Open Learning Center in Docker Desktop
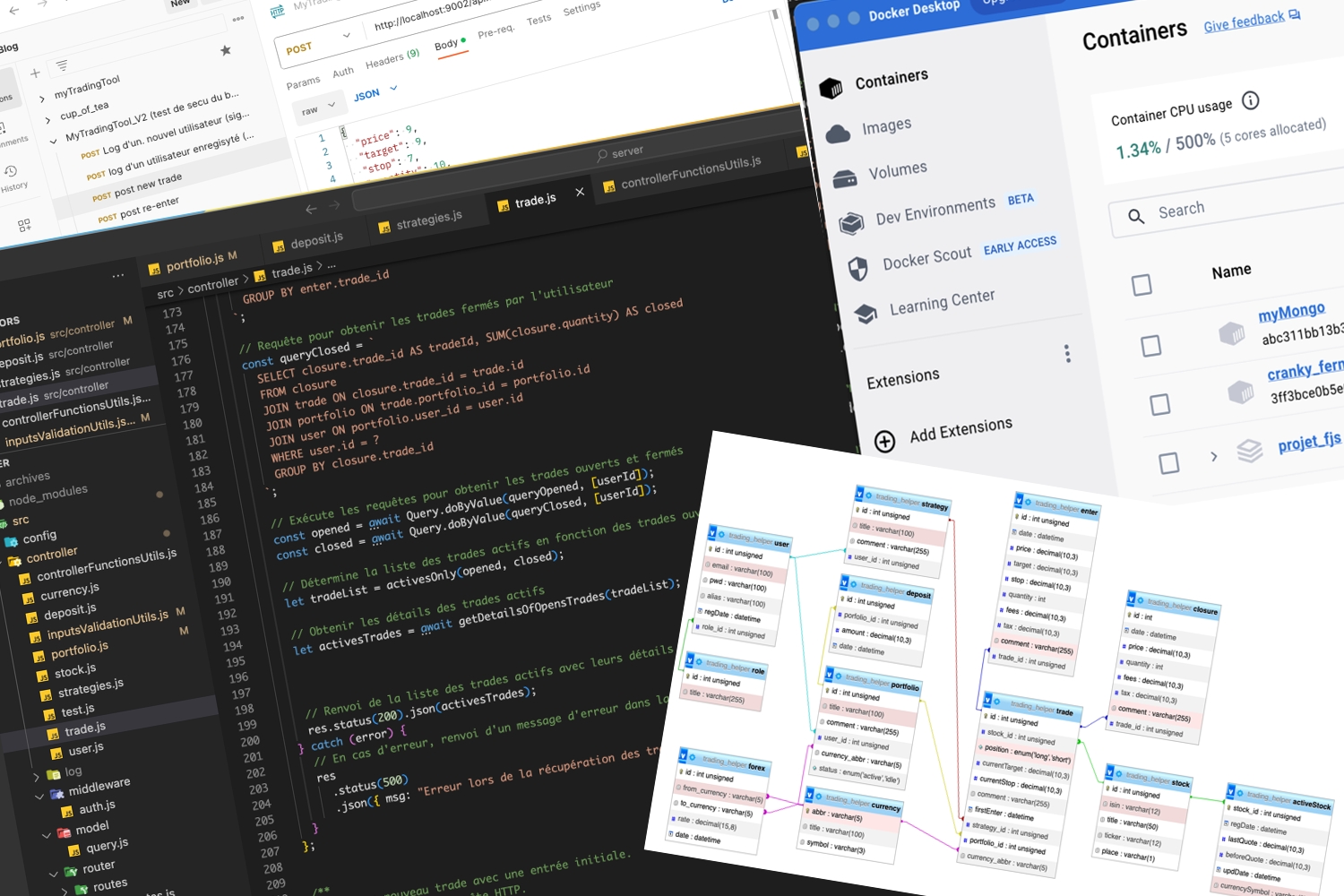Viewport: 1344px width, 896px height. [x=924, y=303]
